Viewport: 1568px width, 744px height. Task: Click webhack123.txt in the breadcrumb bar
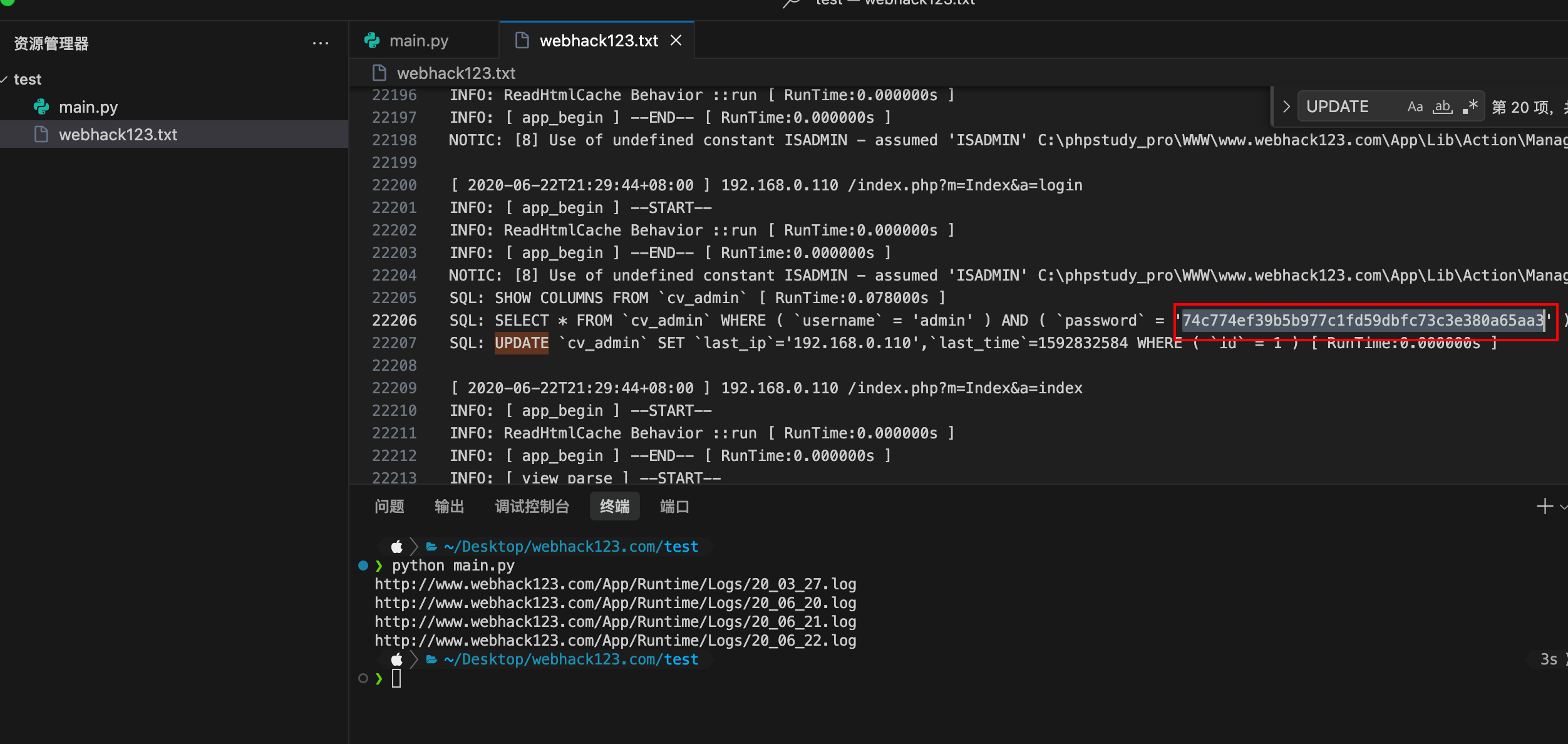456,73
